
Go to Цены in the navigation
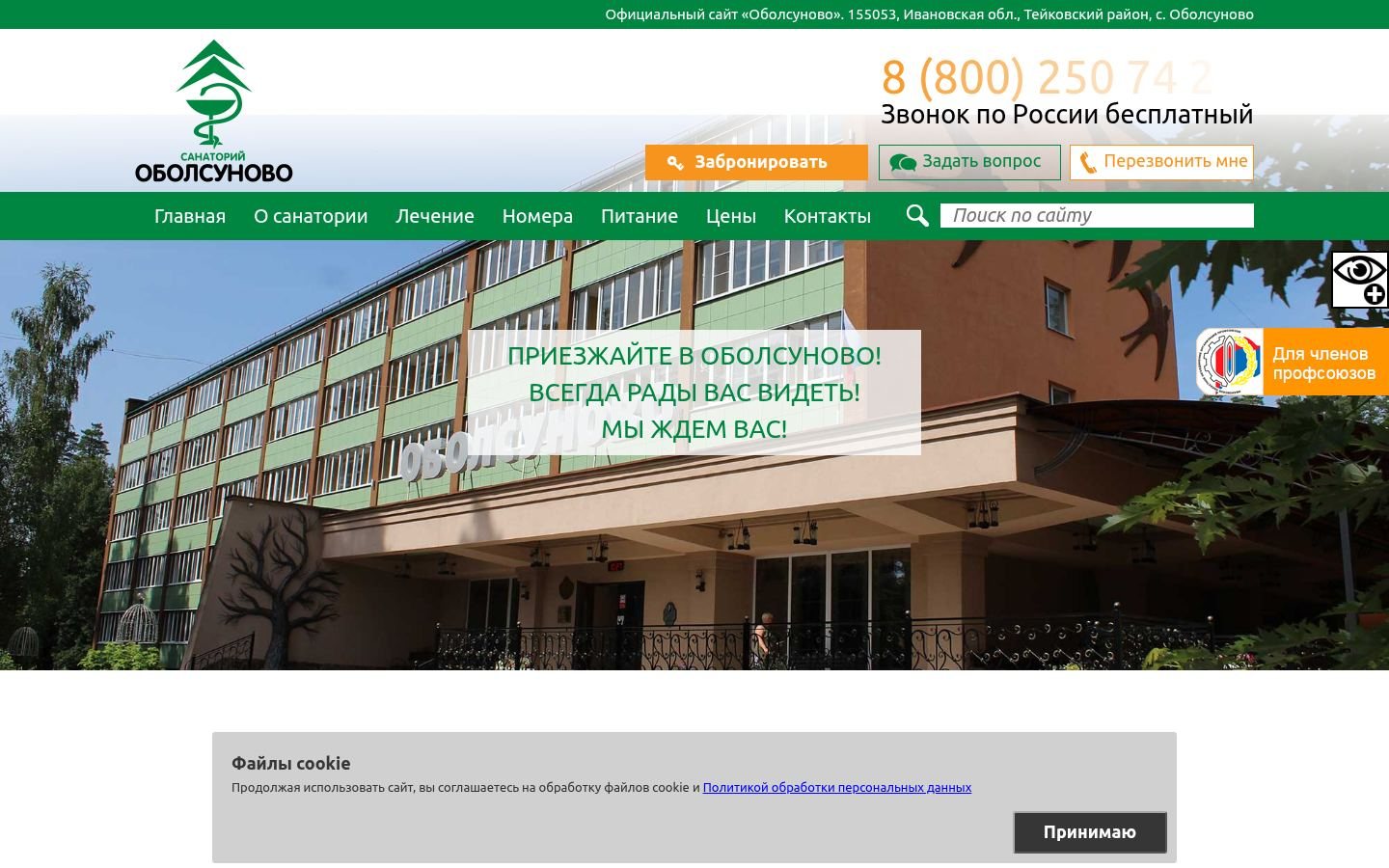tap(731, 216)
